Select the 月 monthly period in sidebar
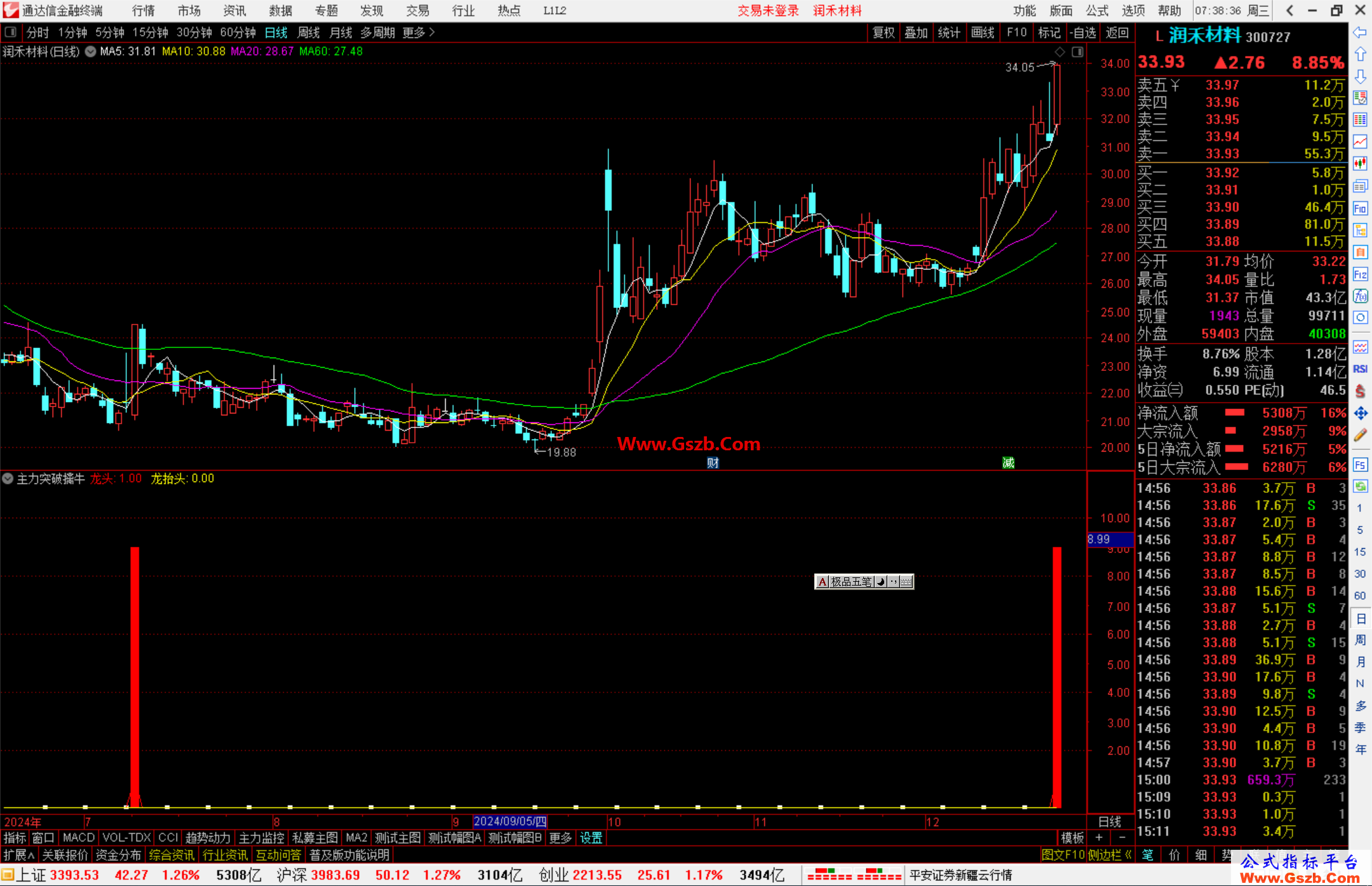The width and height of the screenshot is (1372, 886). [1360, 662]
